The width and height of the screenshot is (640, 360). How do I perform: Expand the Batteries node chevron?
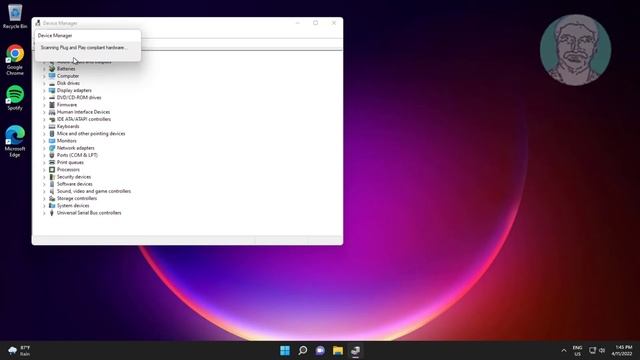44,69
